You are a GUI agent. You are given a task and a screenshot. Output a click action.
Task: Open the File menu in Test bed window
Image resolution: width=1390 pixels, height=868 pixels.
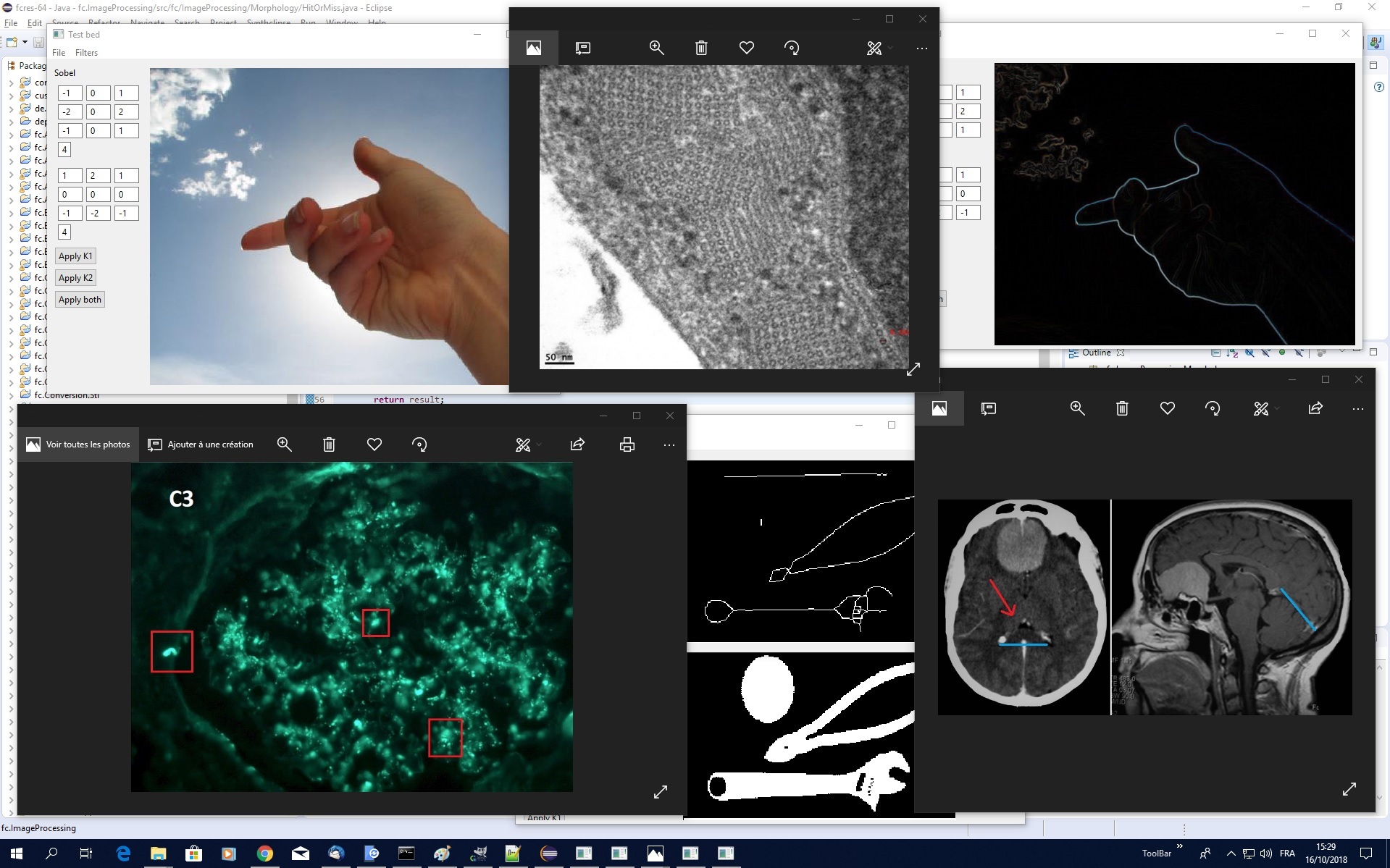point(59,53)
